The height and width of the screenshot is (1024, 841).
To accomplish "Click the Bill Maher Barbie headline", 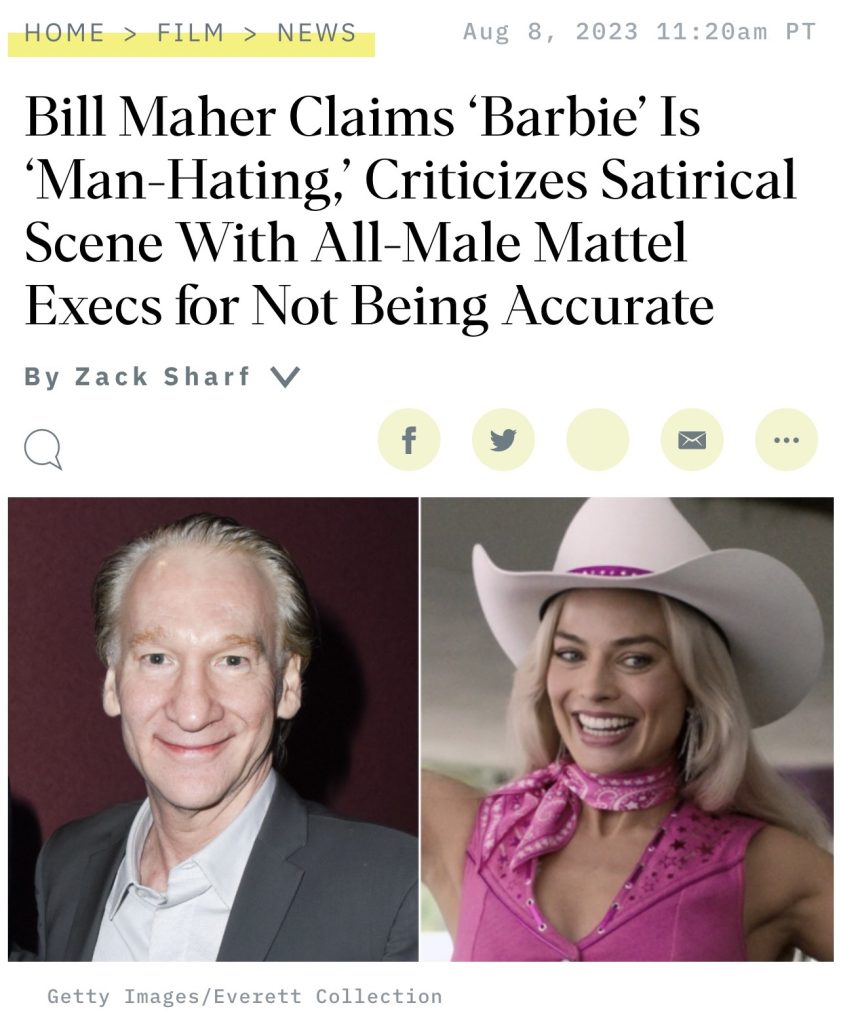I will point(410,212).
